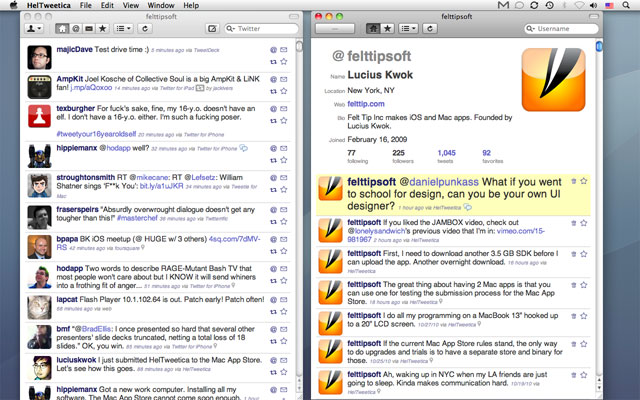This screenshot has width=640, height=400.
Task: Favorite the 3.5 GB SDK tweet
Action: (x=584, y=254)
